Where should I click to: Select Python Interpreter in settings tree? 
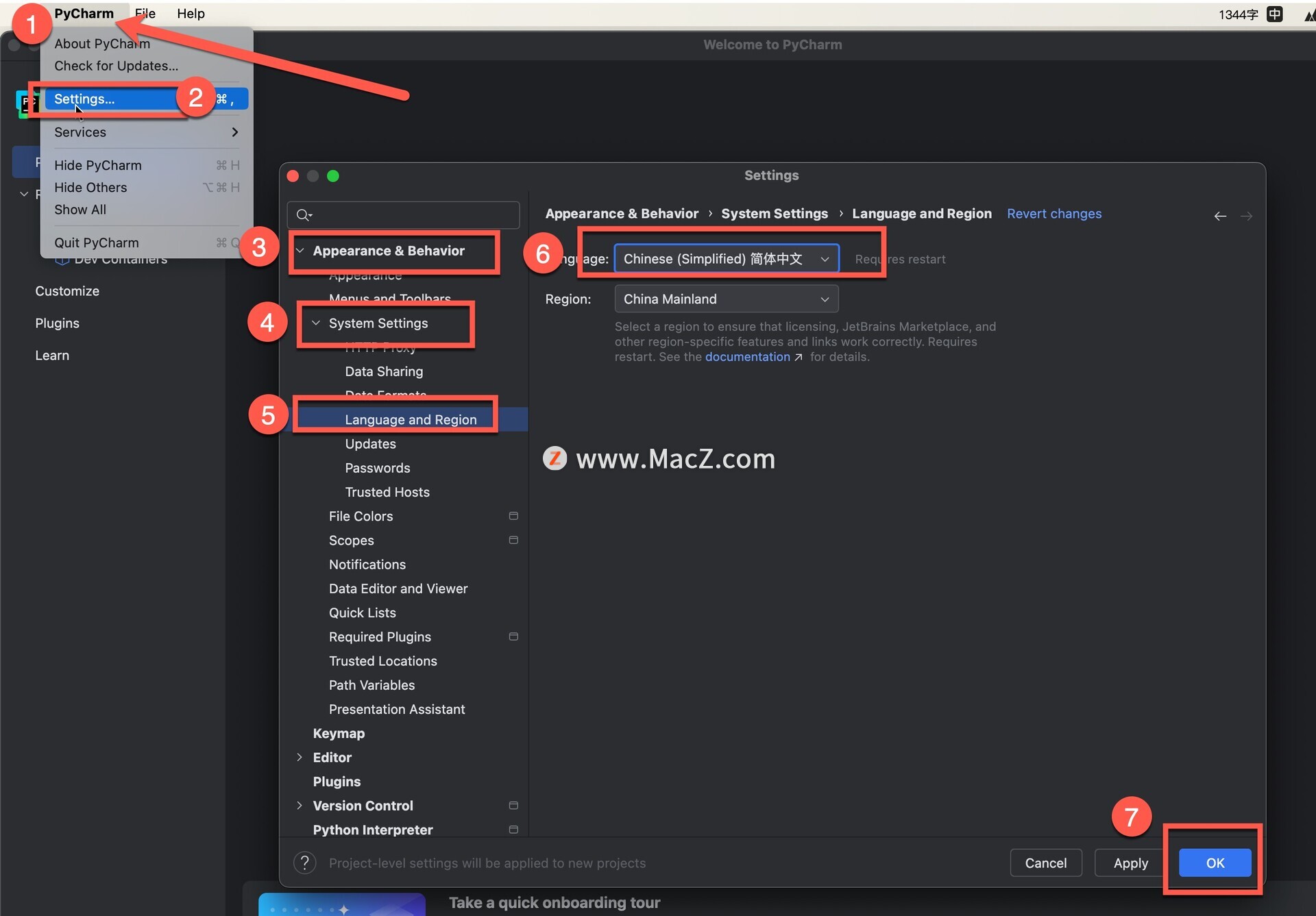(373, 830)
